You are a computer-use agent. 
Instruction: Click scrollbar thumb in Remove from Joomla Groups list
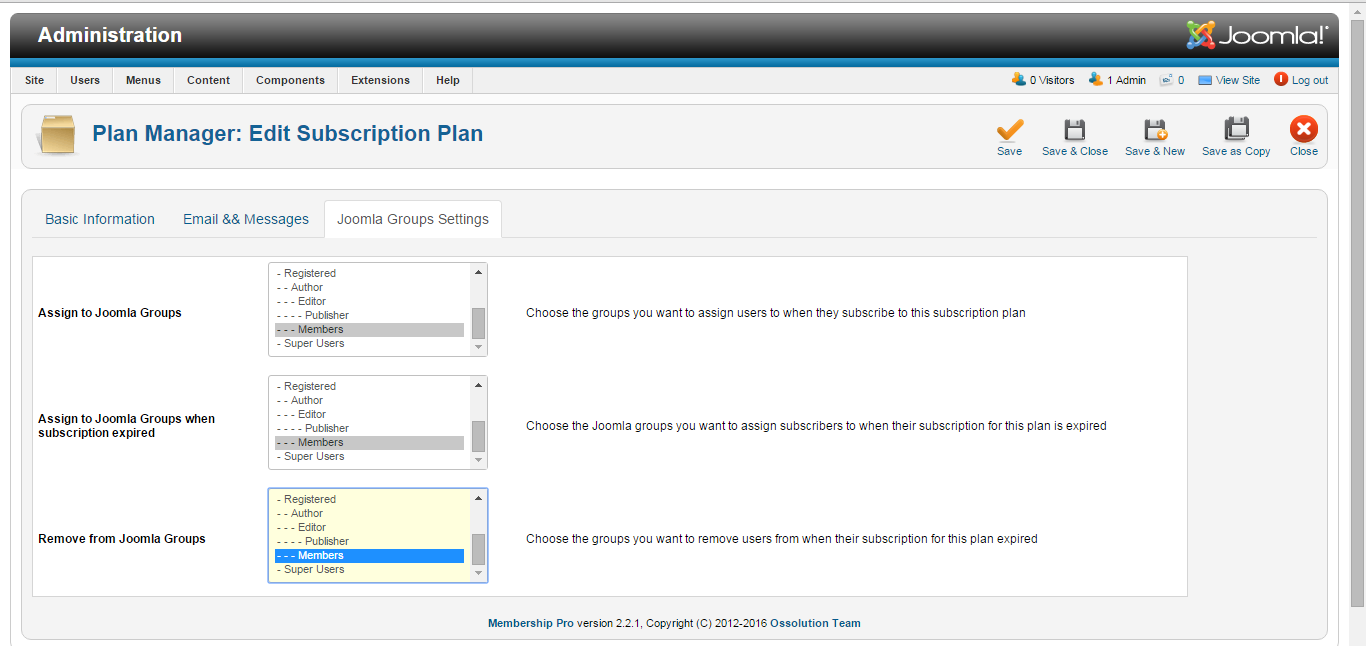click(x=478, y=549)
